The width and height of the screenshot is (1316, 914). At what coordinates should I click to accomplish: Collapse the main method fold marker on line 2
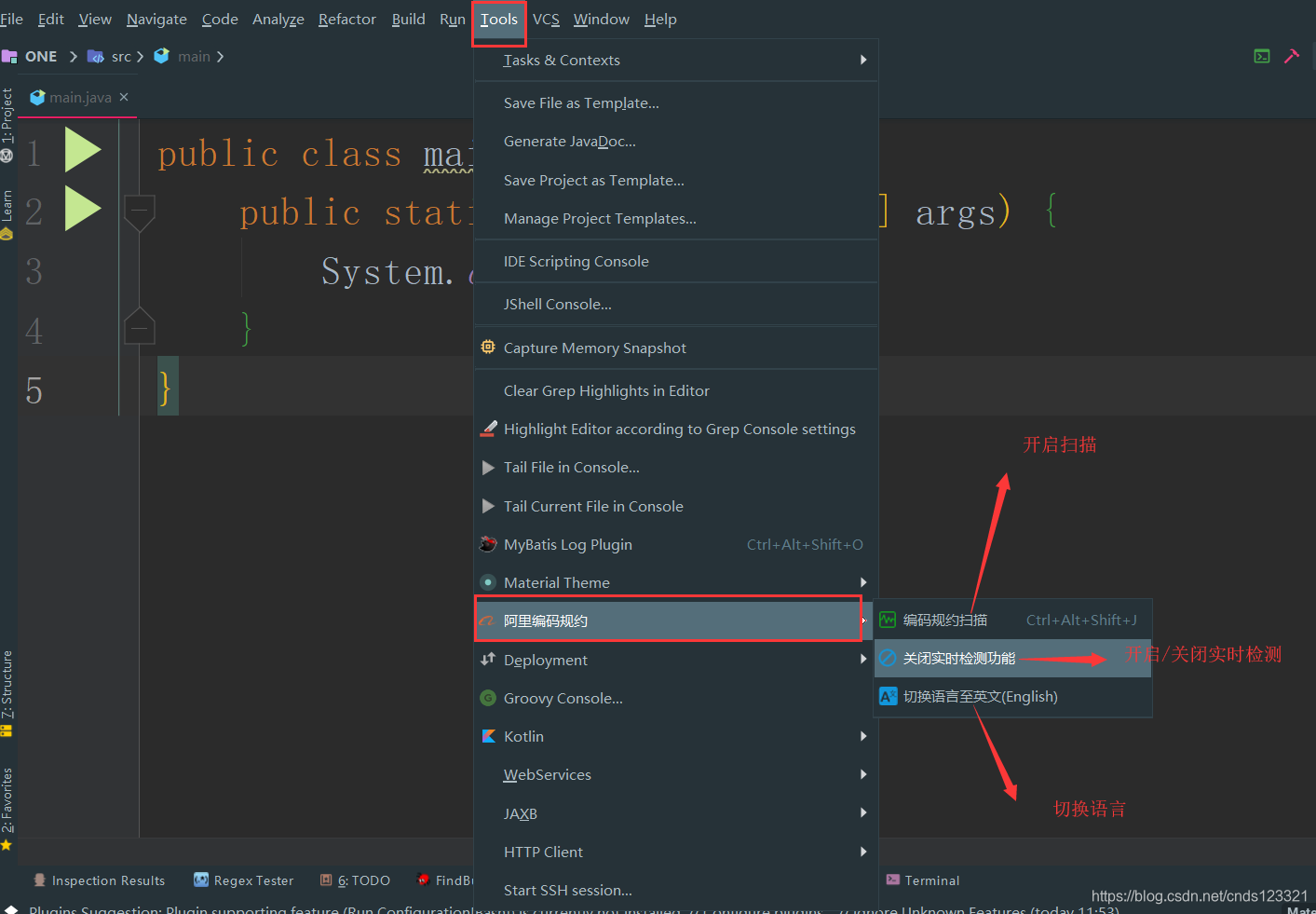[x=139, y=213]
